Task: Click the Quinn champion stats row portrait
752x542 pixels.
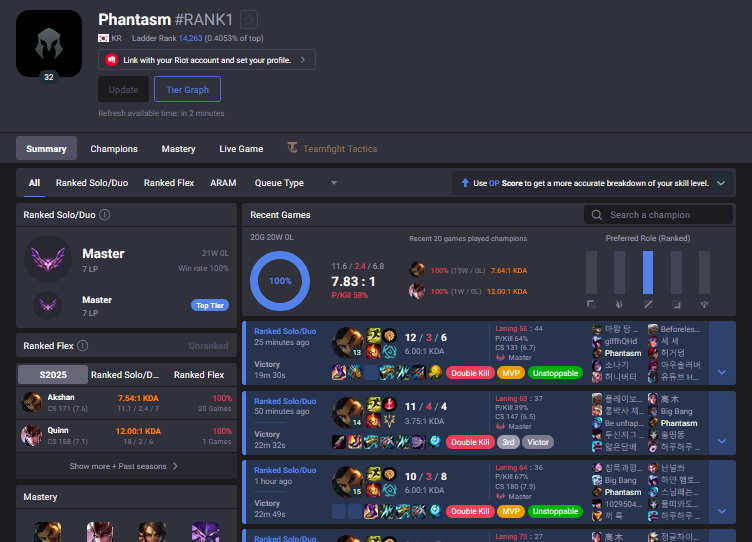Action: pyautogui.click(x=32, y=436)
